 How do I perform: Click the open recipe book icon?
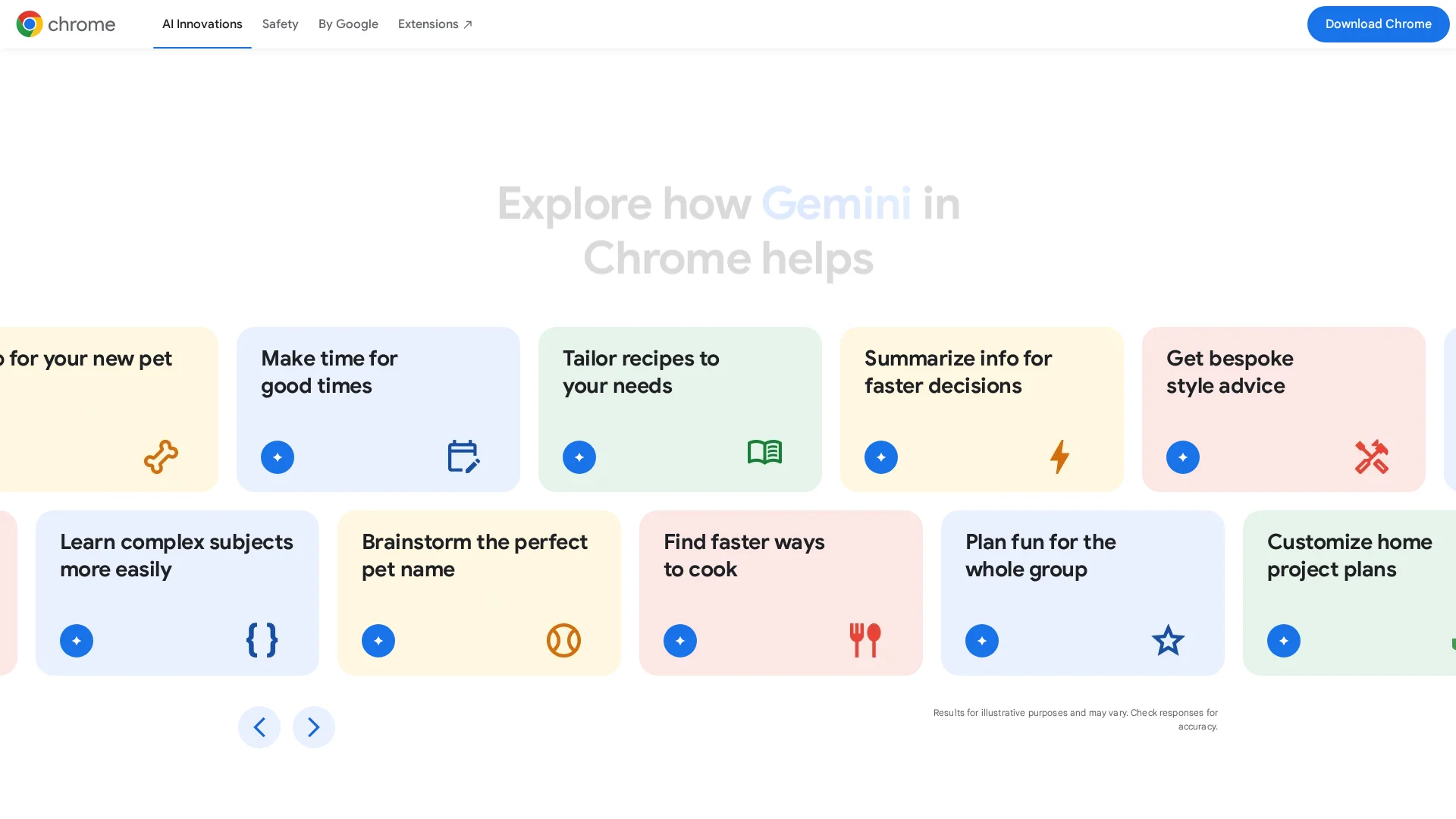click(764, 453)
